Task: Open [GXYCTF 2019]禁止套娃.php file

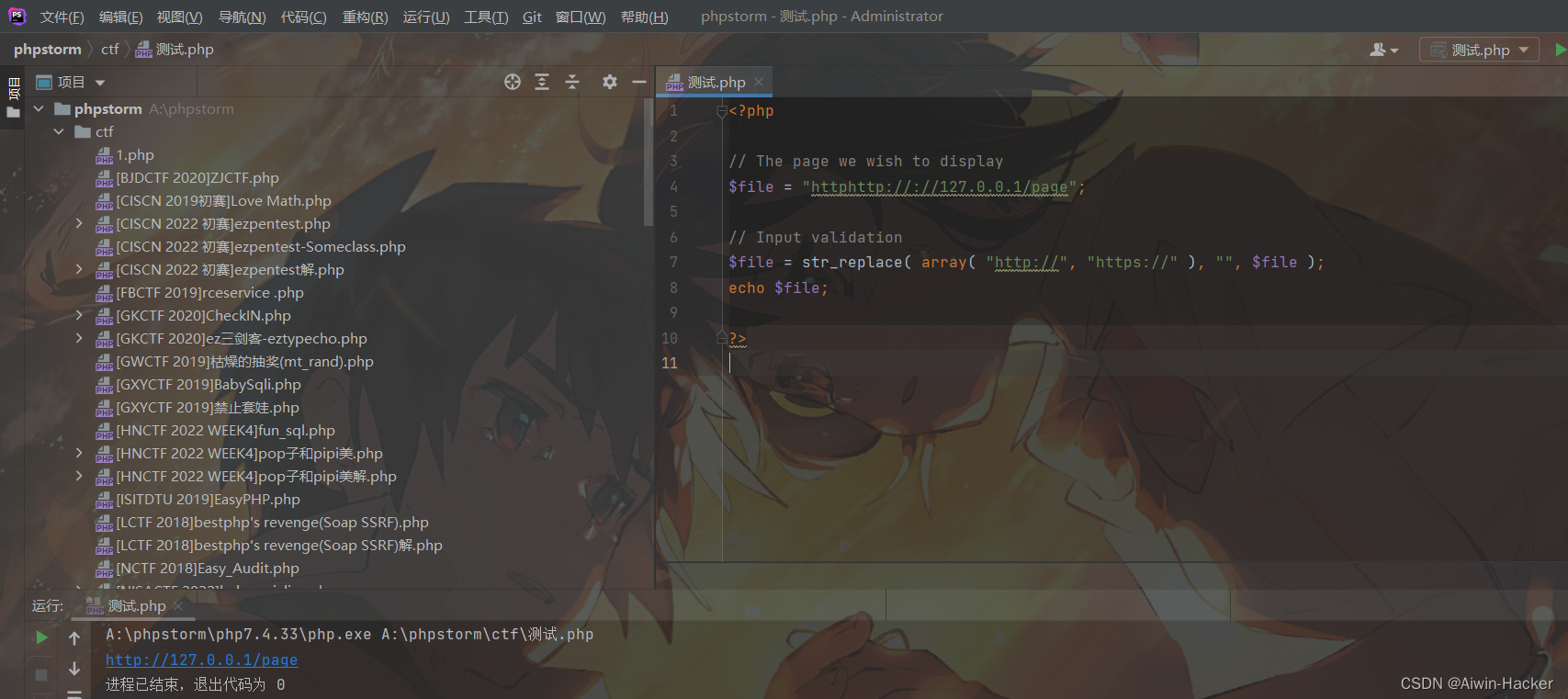Action: 197,407
